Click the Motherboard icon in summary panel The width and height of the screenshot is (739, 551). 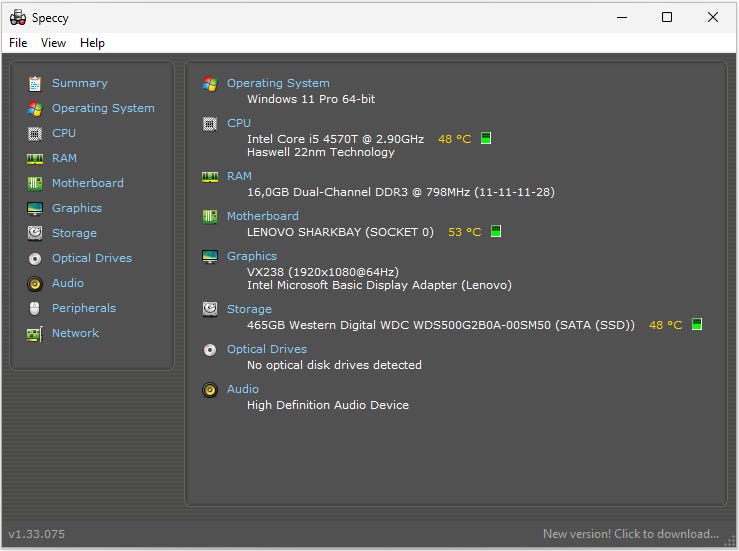click(210, 217)
